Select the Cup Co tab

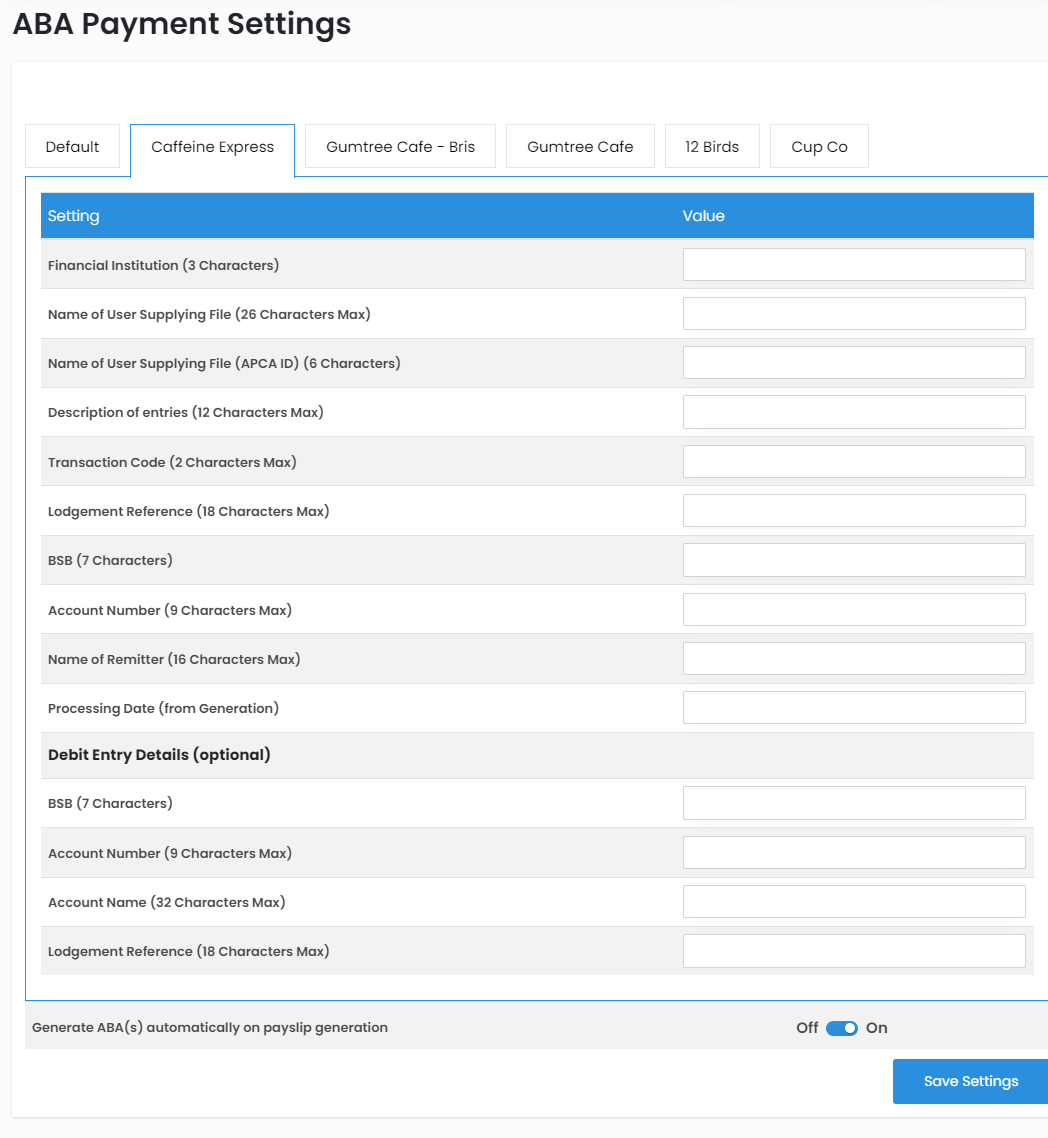click(x=819, y=147)
